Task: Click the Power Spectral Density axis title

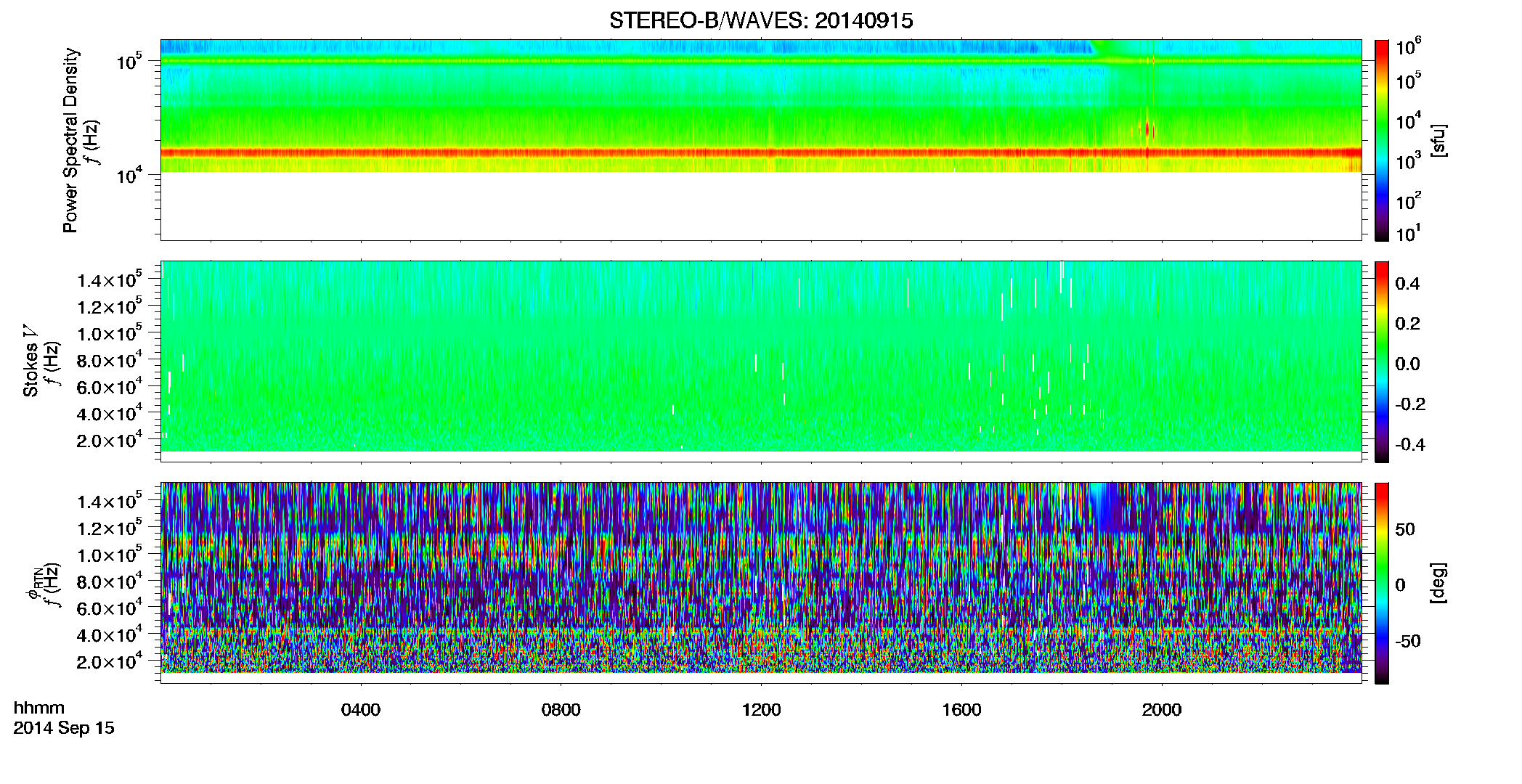Action: [70, 140]
